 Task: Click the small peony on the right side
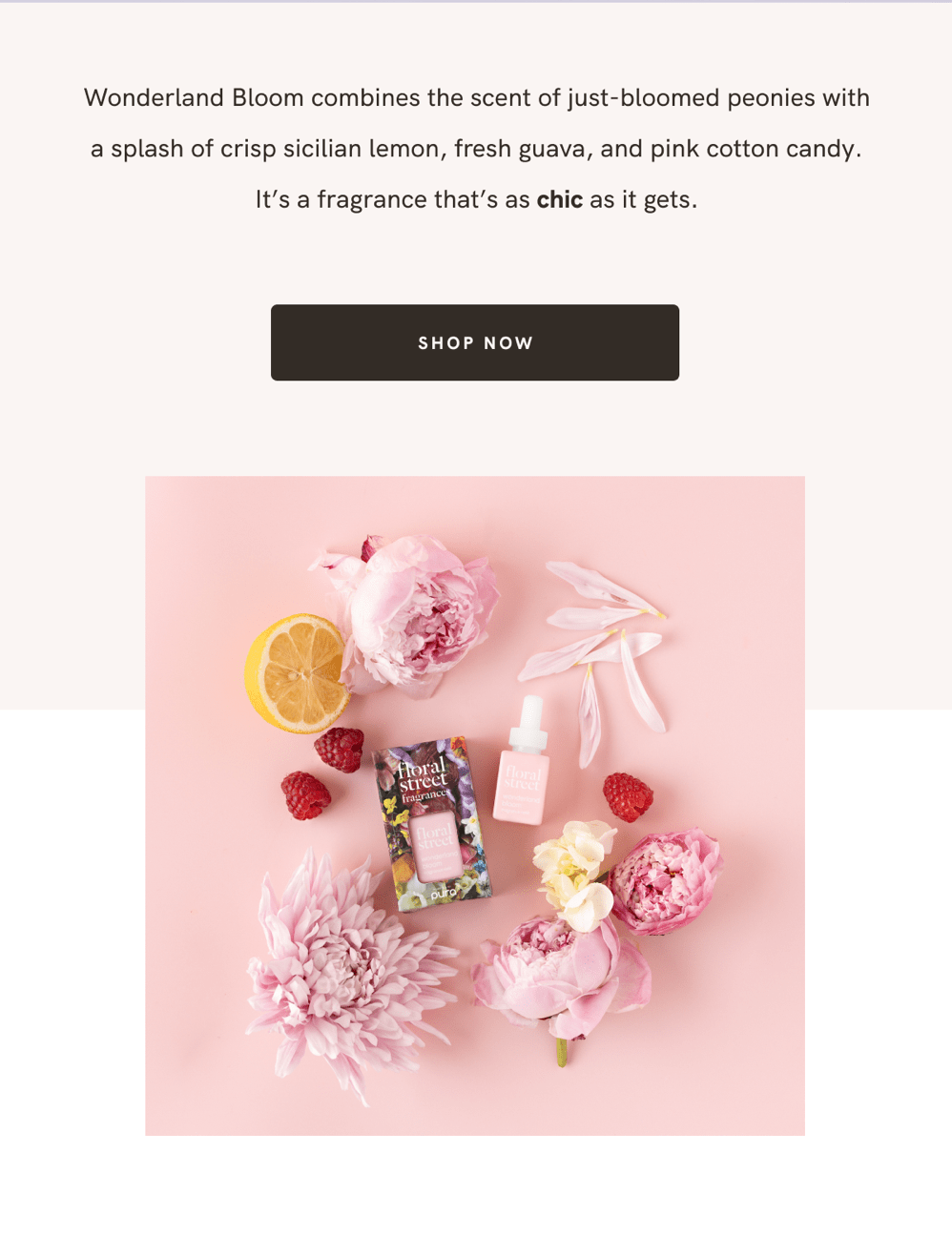(664, 880)
